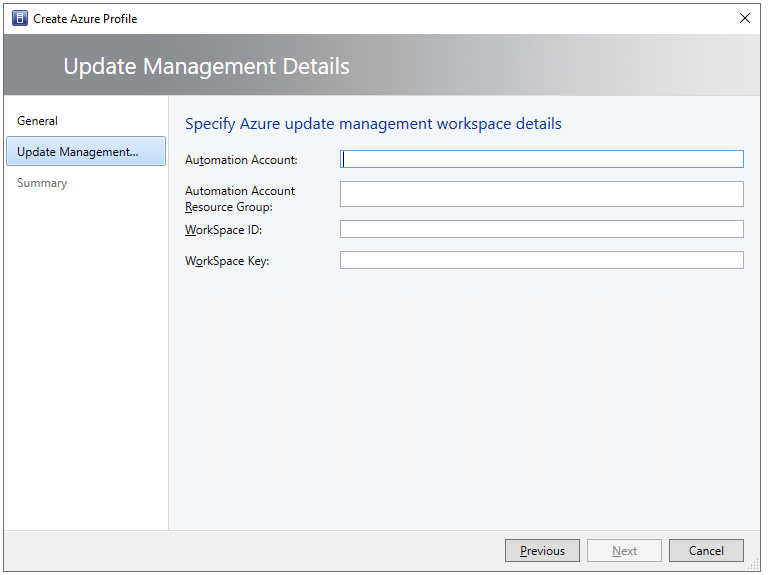Click the WorkSpace ID label
Image resolution: width=768 pixels, height=575 pixels.
[x=223, y=230]
